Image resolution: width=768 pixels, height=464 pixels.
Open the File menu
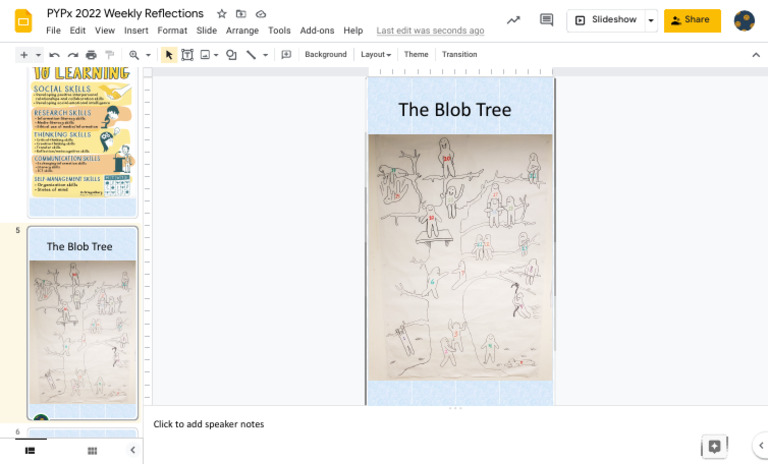pyautogui.click(x=53, y=30)
